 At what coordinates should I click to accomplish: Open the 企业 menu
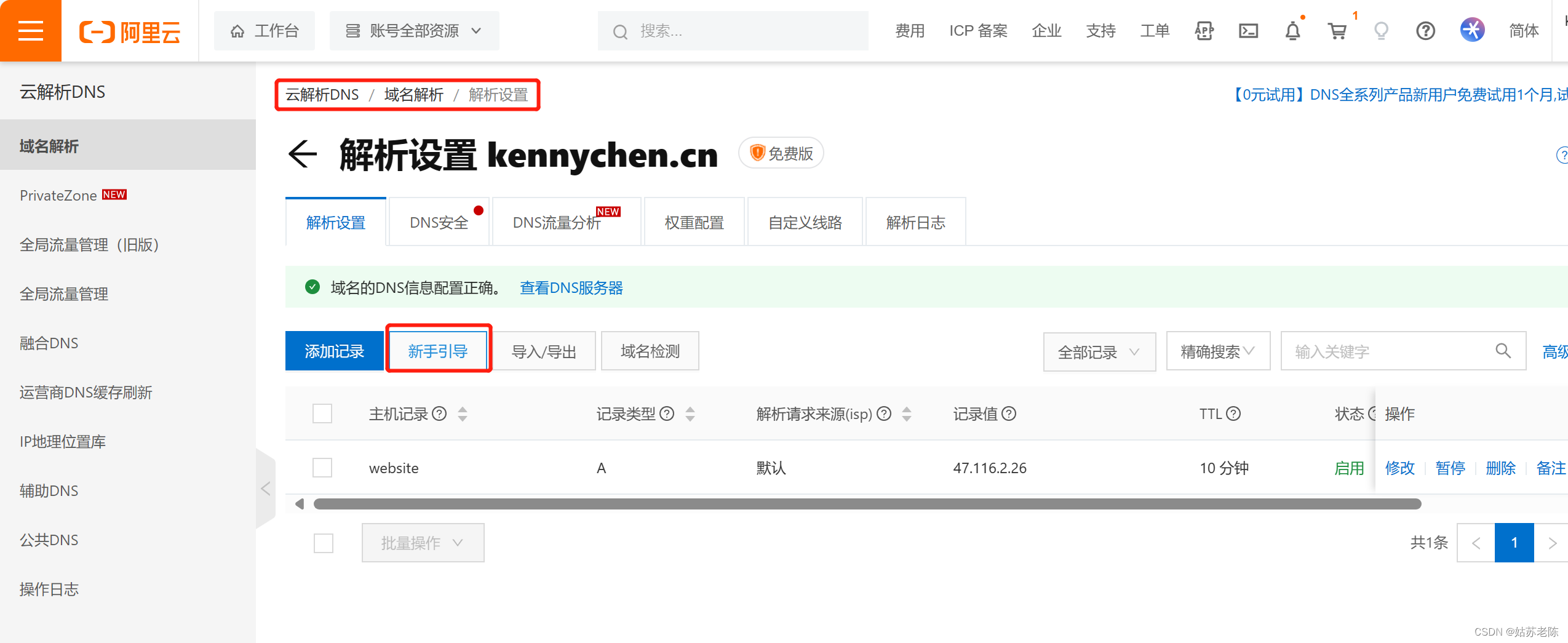click(x=1046, y=31)
